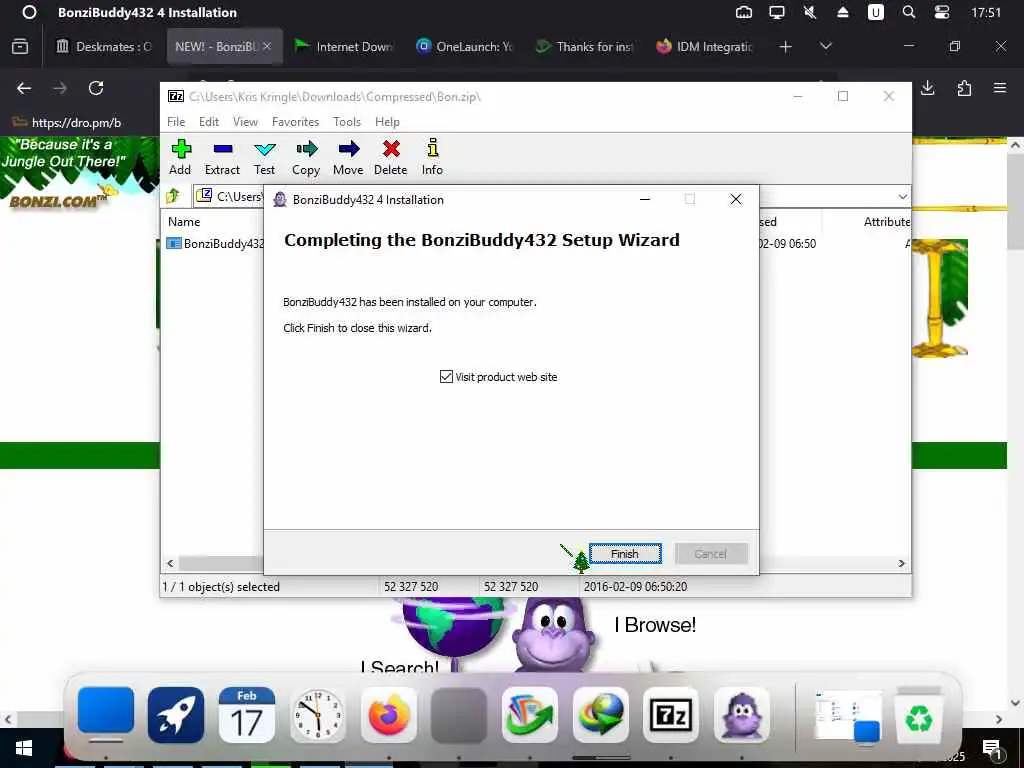The height and width of the screenshot is (768, 1024).
Task: Open the Tools menu in 7-Zip
Action: pos(347,121)
